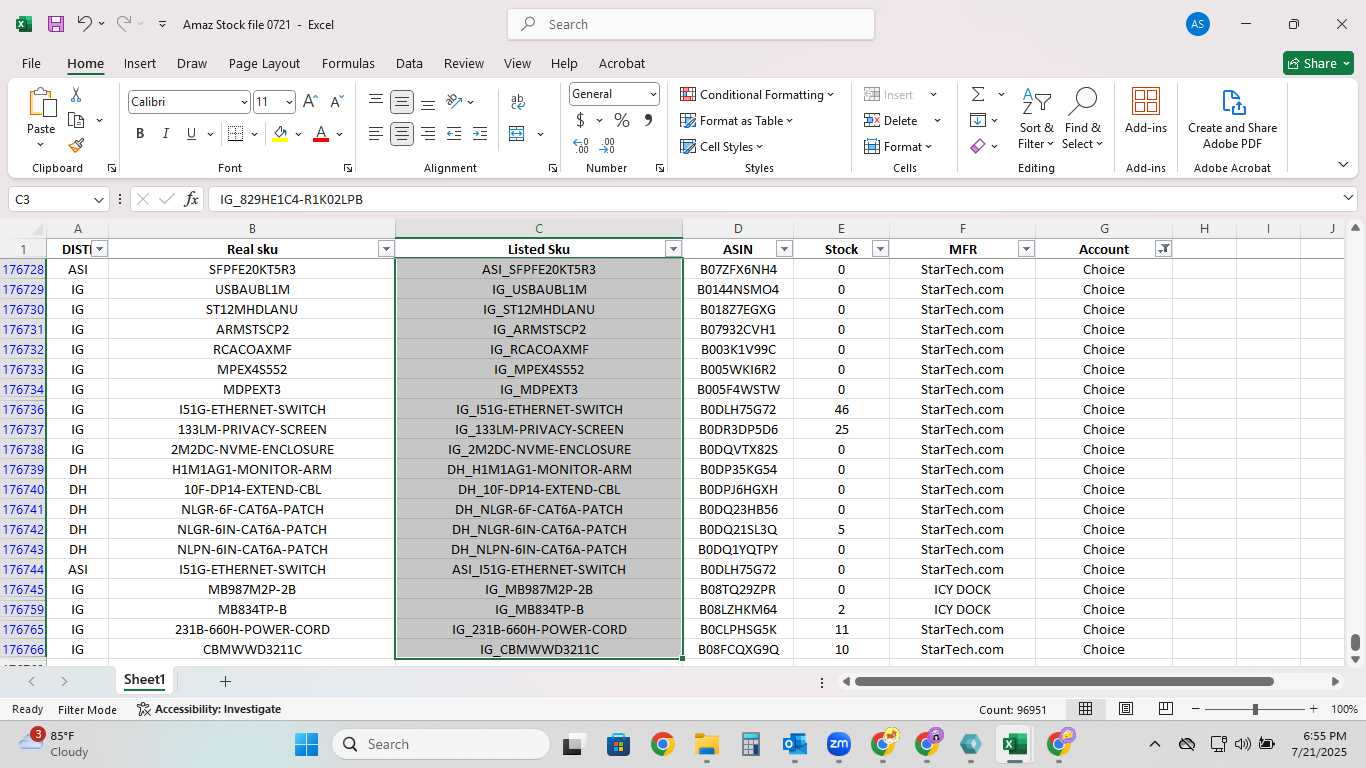The width and height of the screenshot is (1366, 768).
Task: Open ASIN column filter dropdown
Action: click(784, 249)
